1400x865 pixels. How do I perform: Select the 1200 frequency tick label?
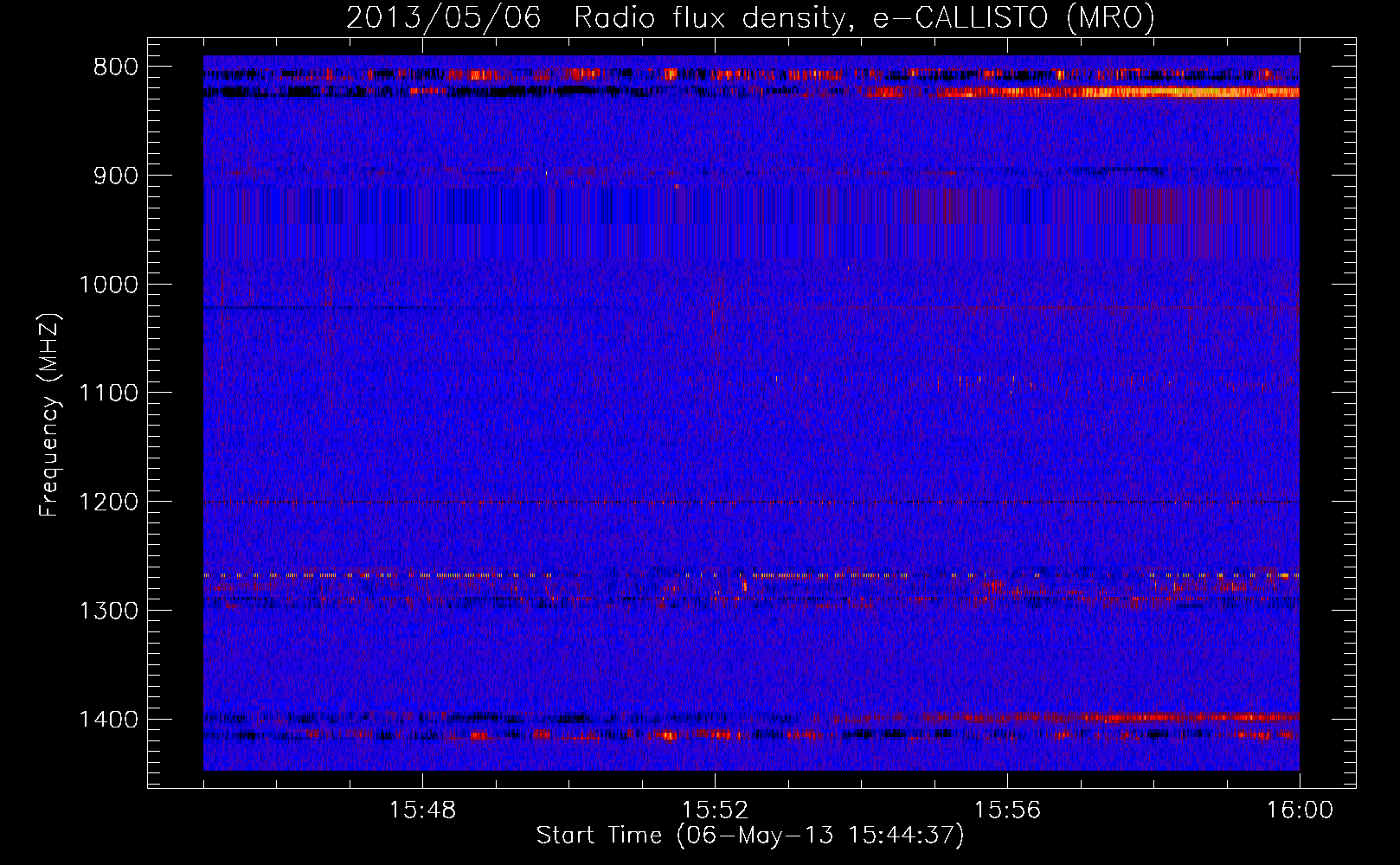(x=109, y=502)
